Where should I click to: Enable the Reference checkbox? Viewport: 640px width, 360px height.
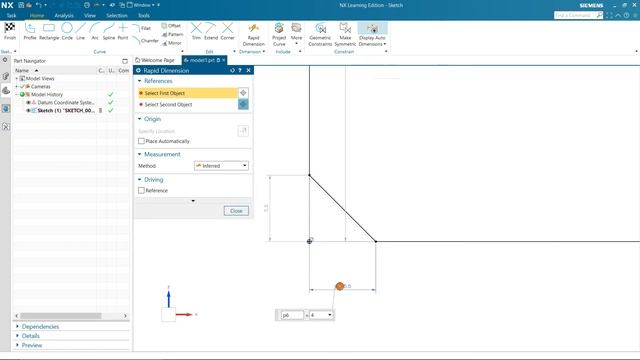tap(141, 191)
